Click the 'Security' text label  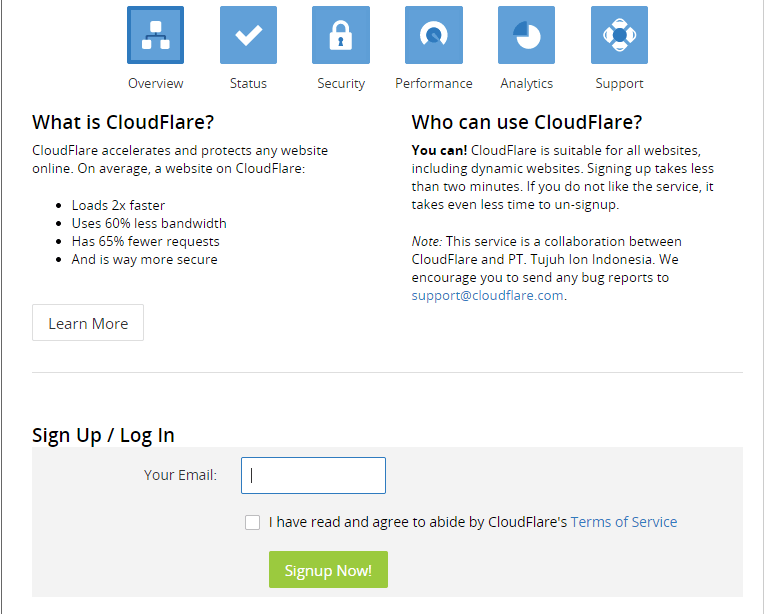[341, 84]
